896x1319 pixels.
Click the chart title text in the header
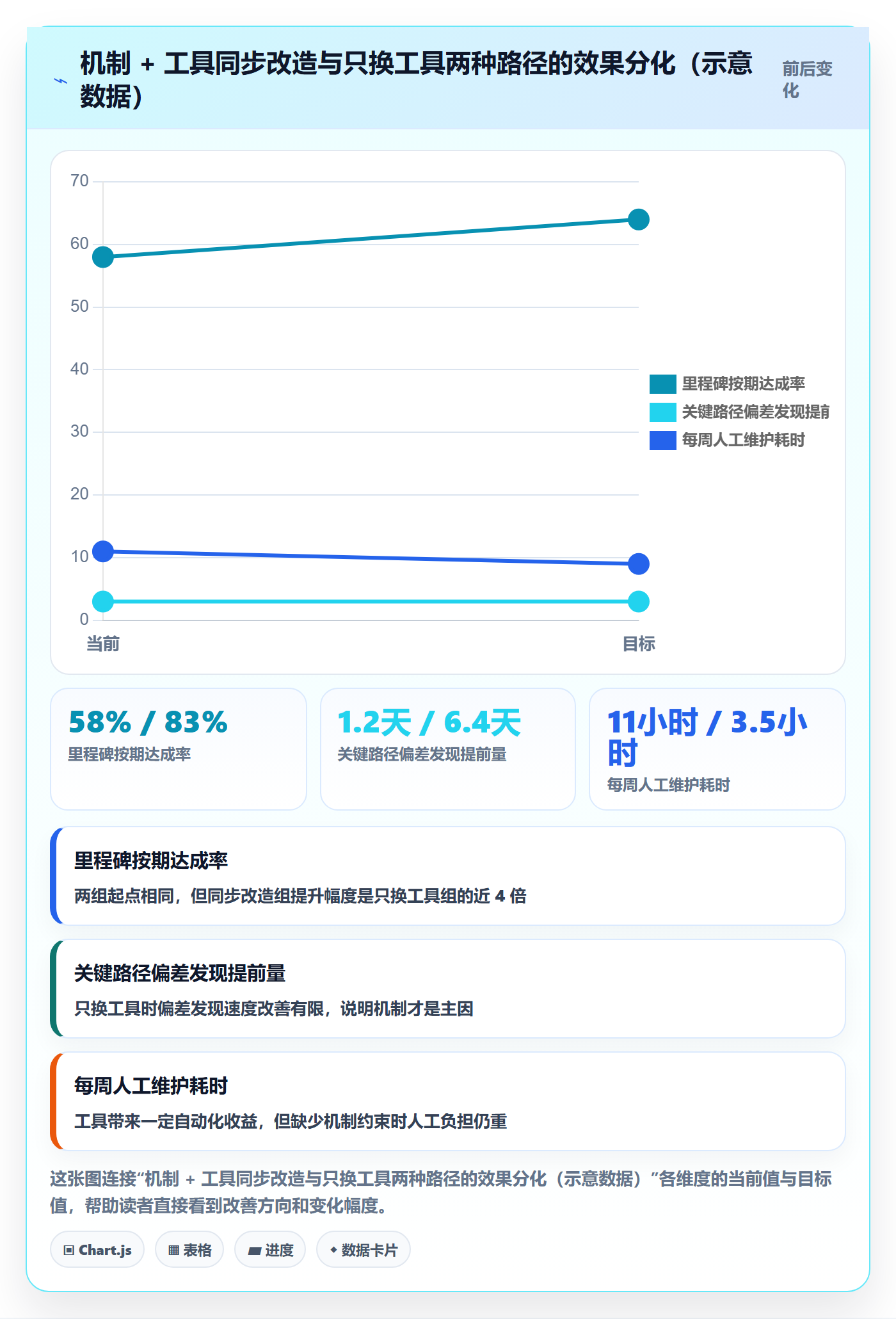pos(416,80)
